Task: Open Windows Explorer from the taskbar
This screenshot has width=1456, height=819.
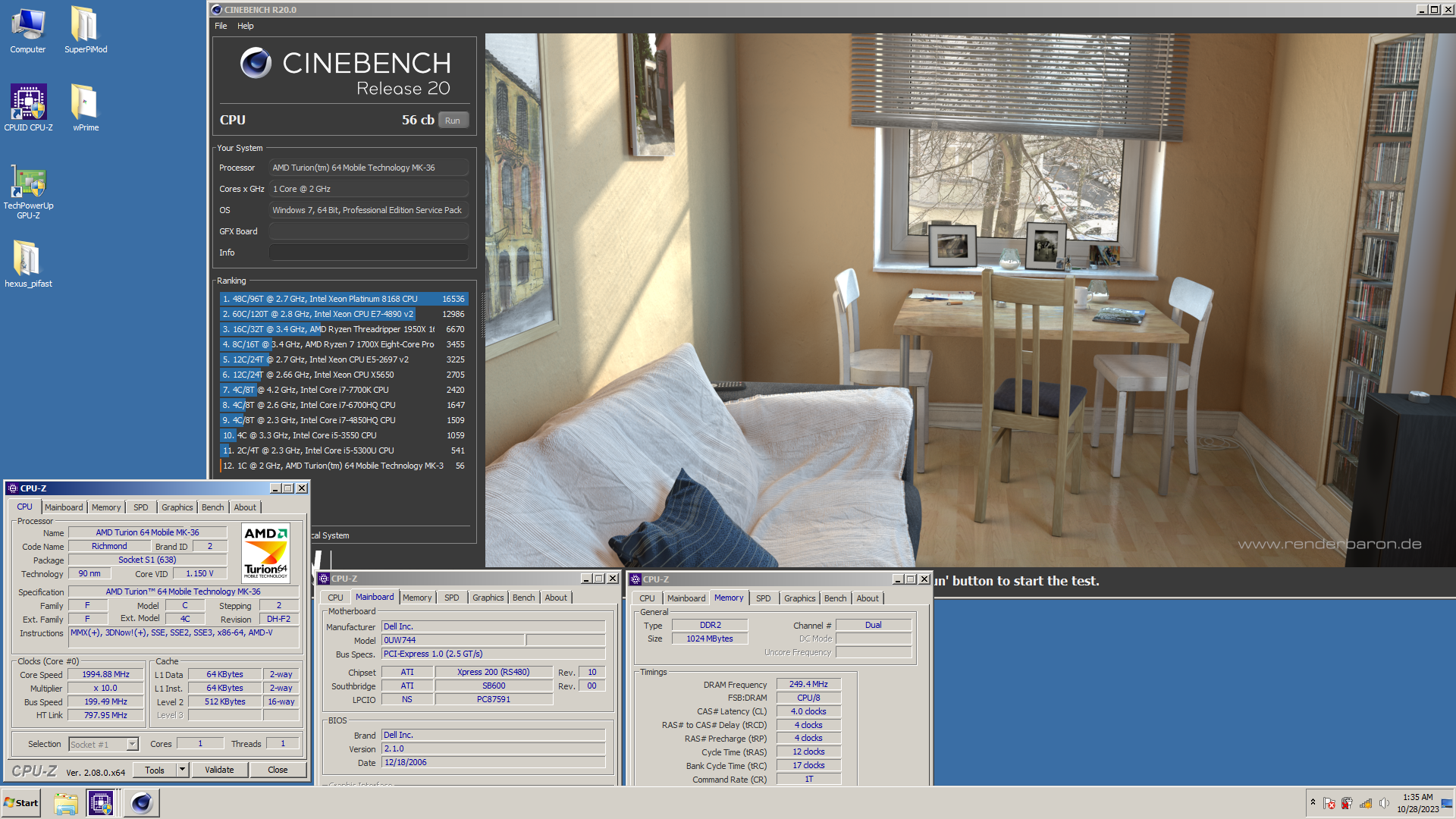Action: [66, 803]
